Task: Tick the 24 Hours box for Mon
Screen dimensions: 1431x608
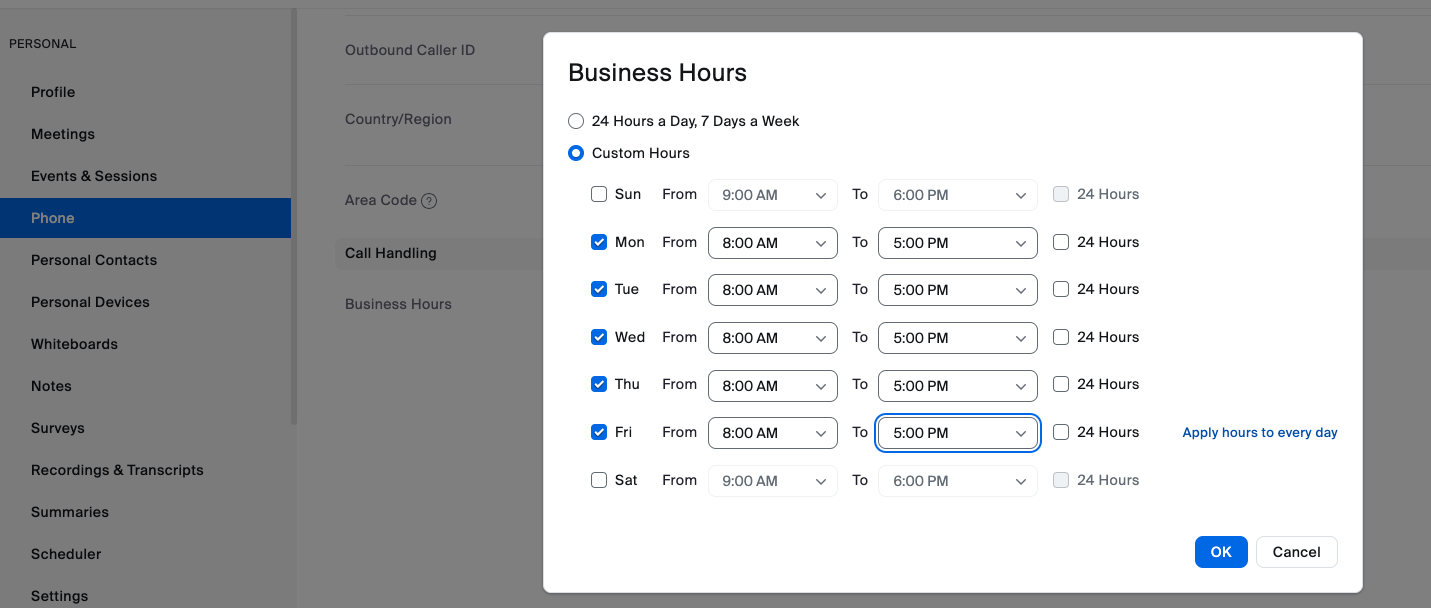Action: (1061, 242)
